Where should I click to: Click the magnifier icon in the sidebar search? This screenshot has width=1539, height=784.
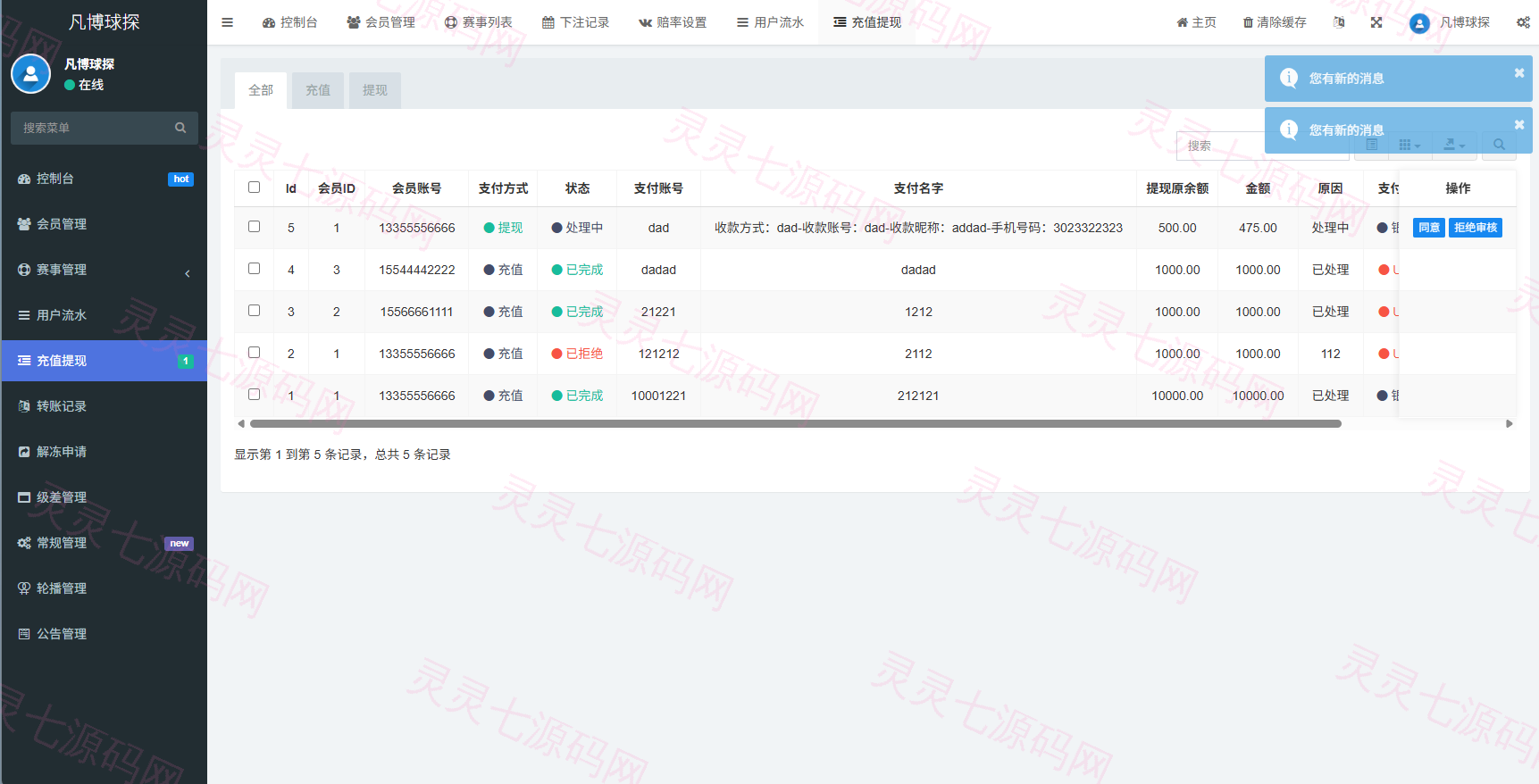coord(180,128)
